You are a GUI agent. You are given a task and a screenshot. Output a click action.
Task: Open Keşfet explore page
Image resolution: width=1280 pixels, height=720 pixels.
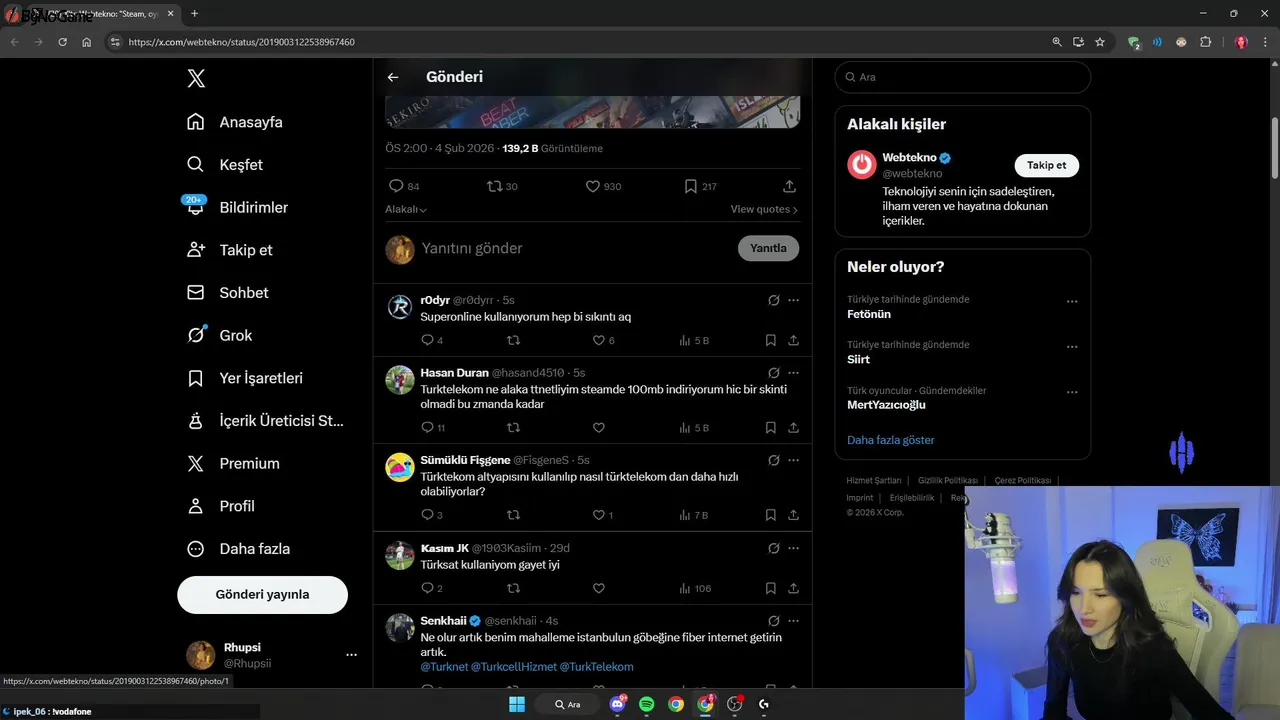(x=225, y=165)
